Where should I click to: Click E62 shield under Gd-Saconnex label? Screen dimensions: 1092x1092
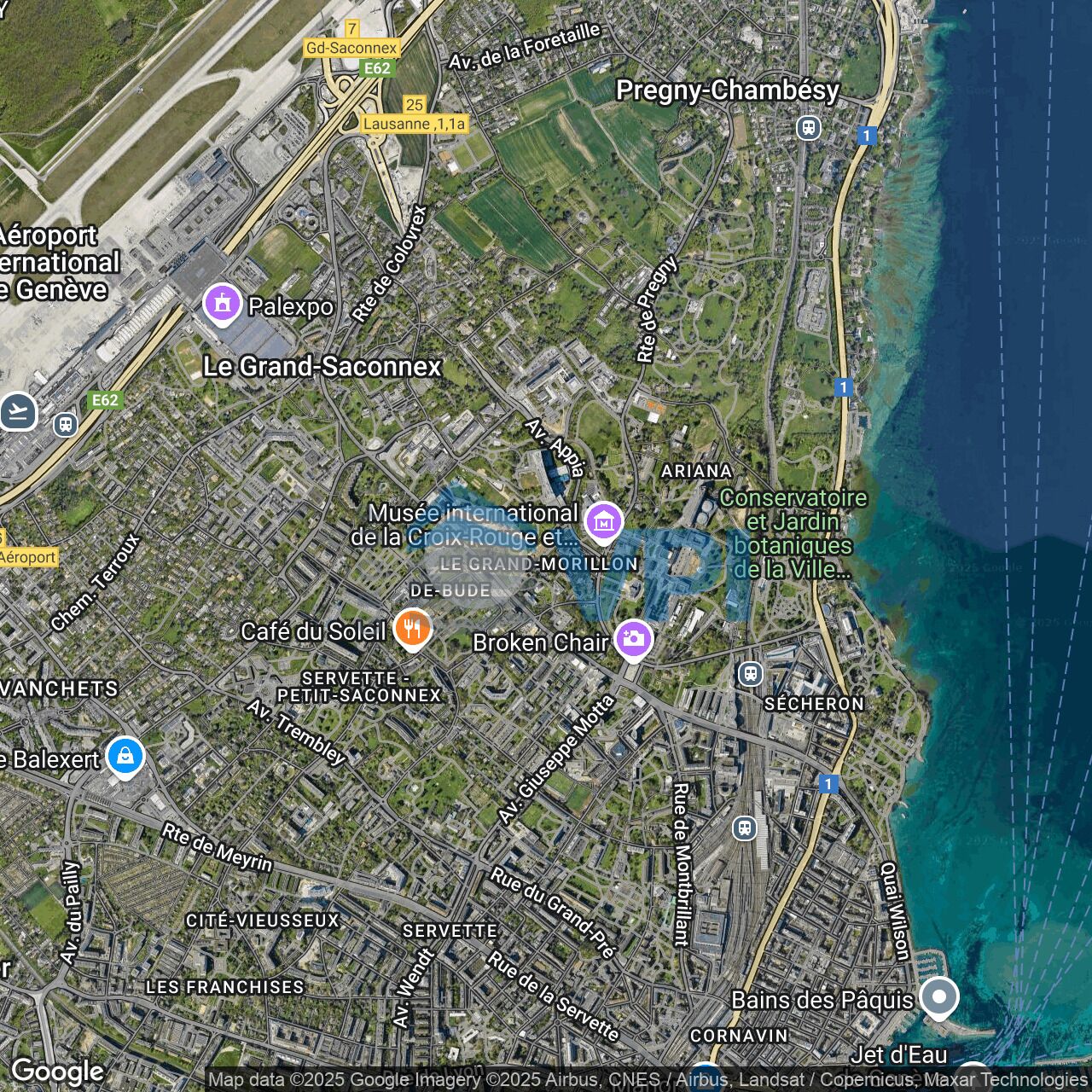(377, 69)
